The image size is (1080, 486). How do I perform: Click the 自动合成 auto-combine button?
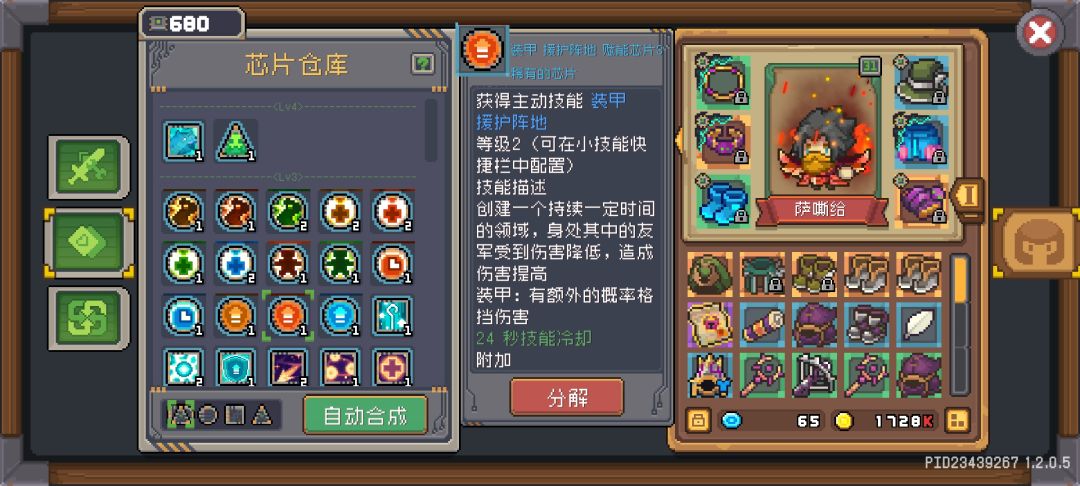[365, 415]
